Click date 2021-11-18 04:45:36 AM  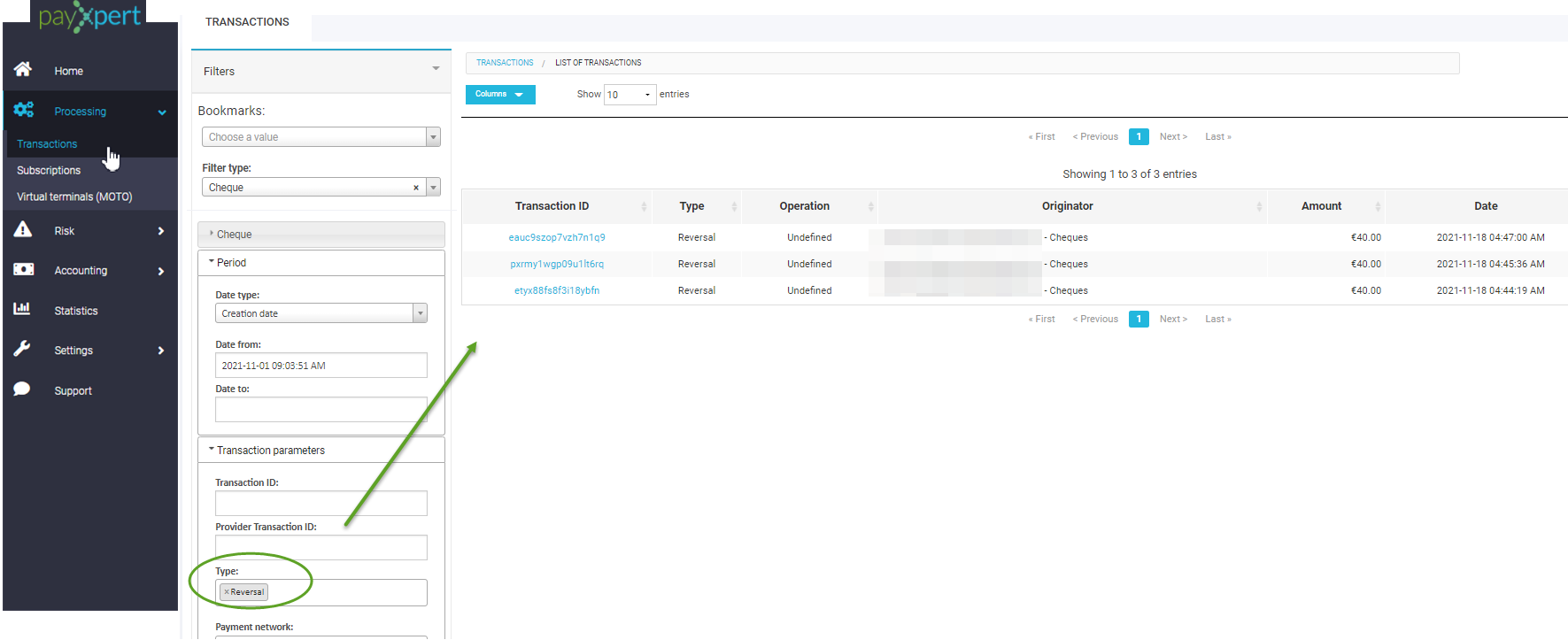tap(1490, 264)
